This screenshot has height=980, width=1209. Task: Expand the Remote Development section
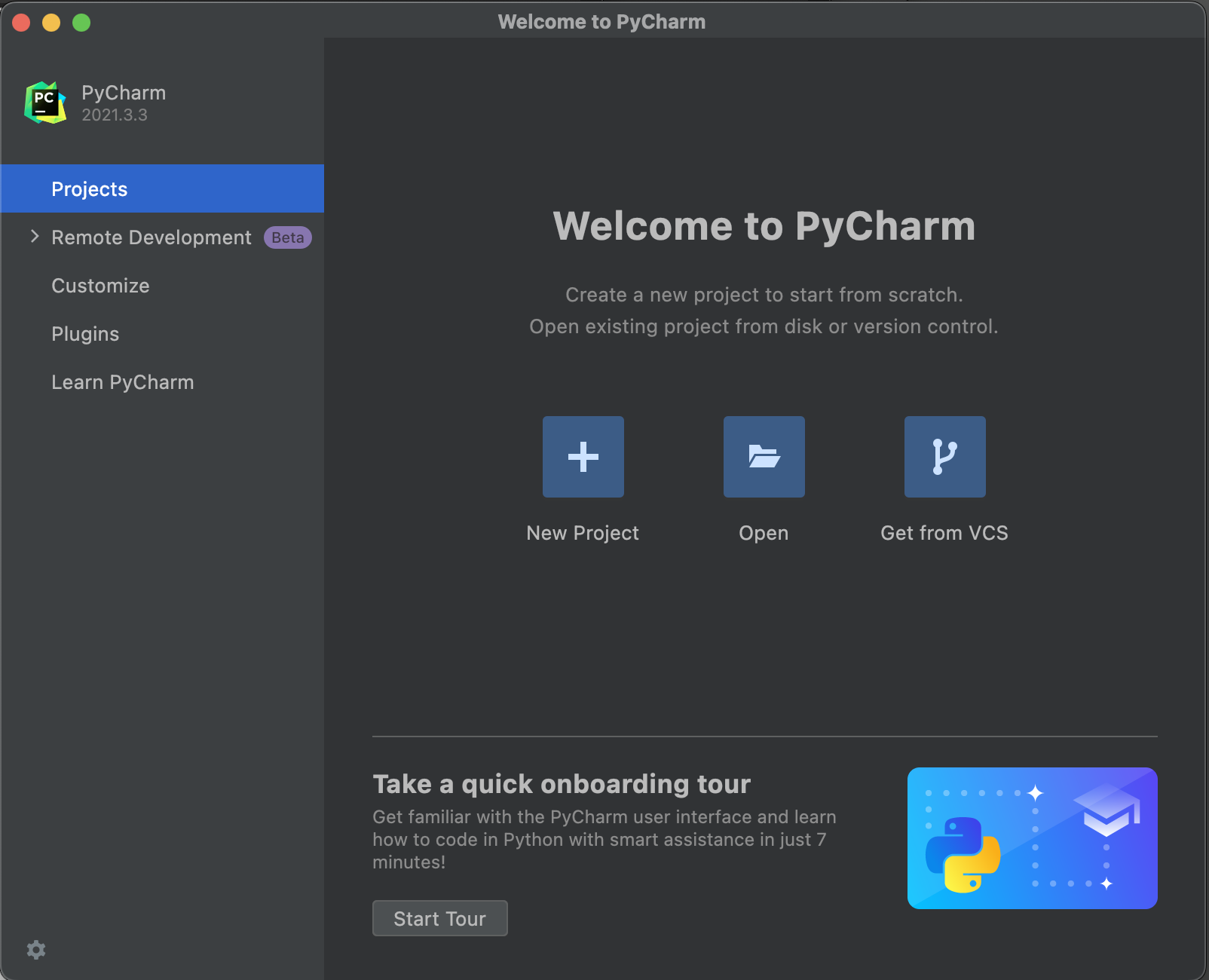pyautogui.click(x=35, y=237)
